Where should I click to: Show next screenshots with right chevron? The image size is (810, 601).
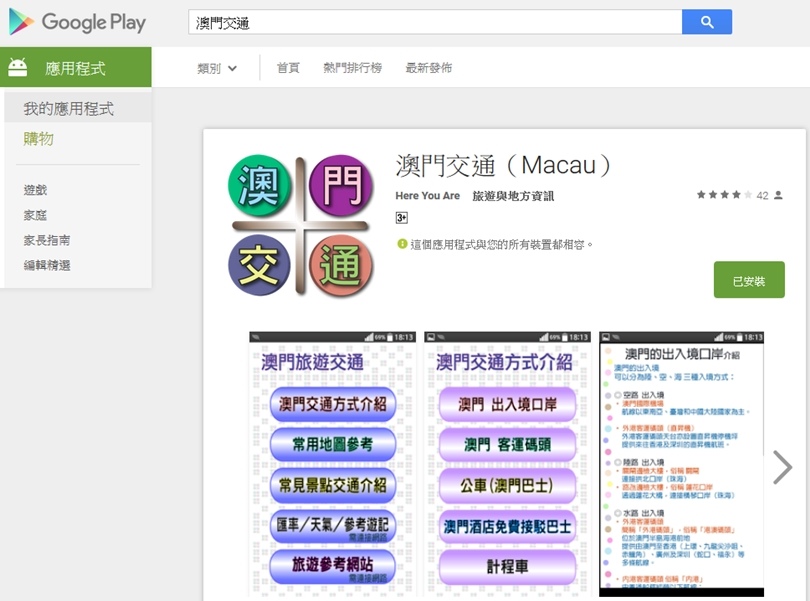[782, 467]
